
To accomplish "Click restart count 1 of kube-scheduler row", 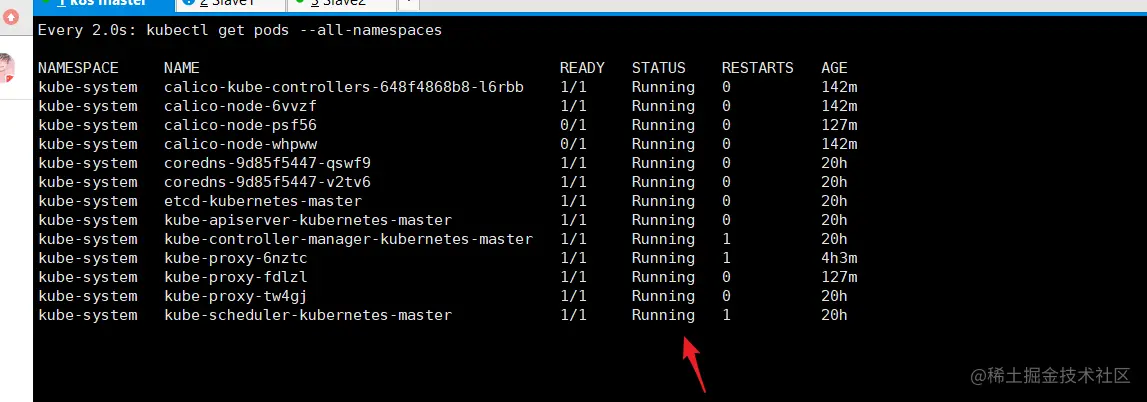I will click(x=726, y=315).
